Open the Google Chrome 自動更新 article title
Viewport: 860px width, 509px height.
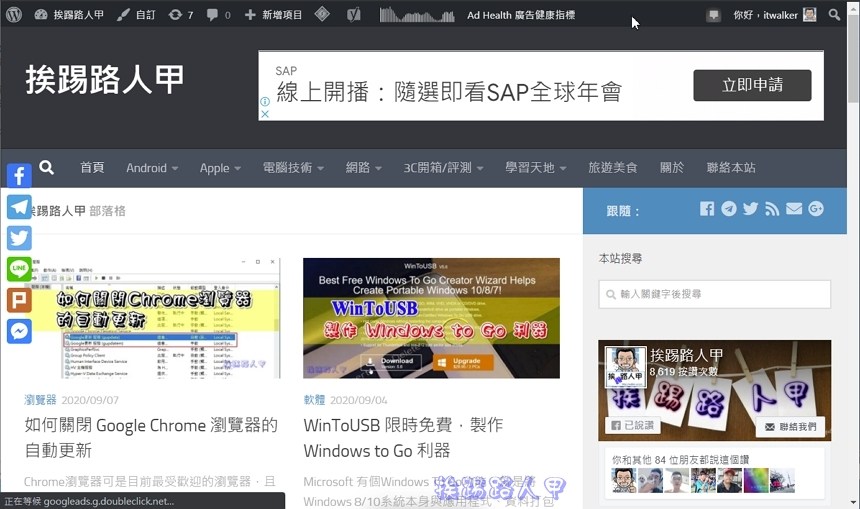coord(151,437)
